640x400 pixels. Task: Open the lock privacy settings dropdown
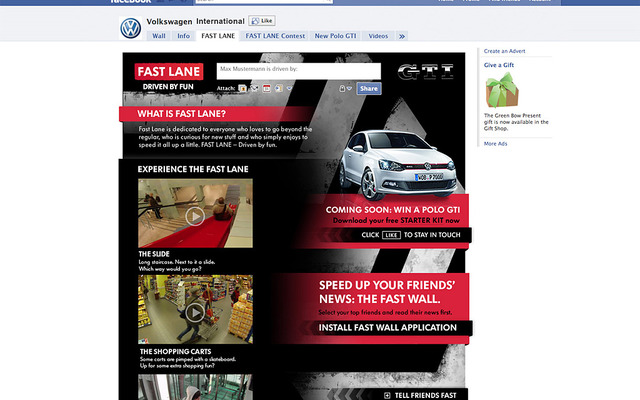click(345, 88)
